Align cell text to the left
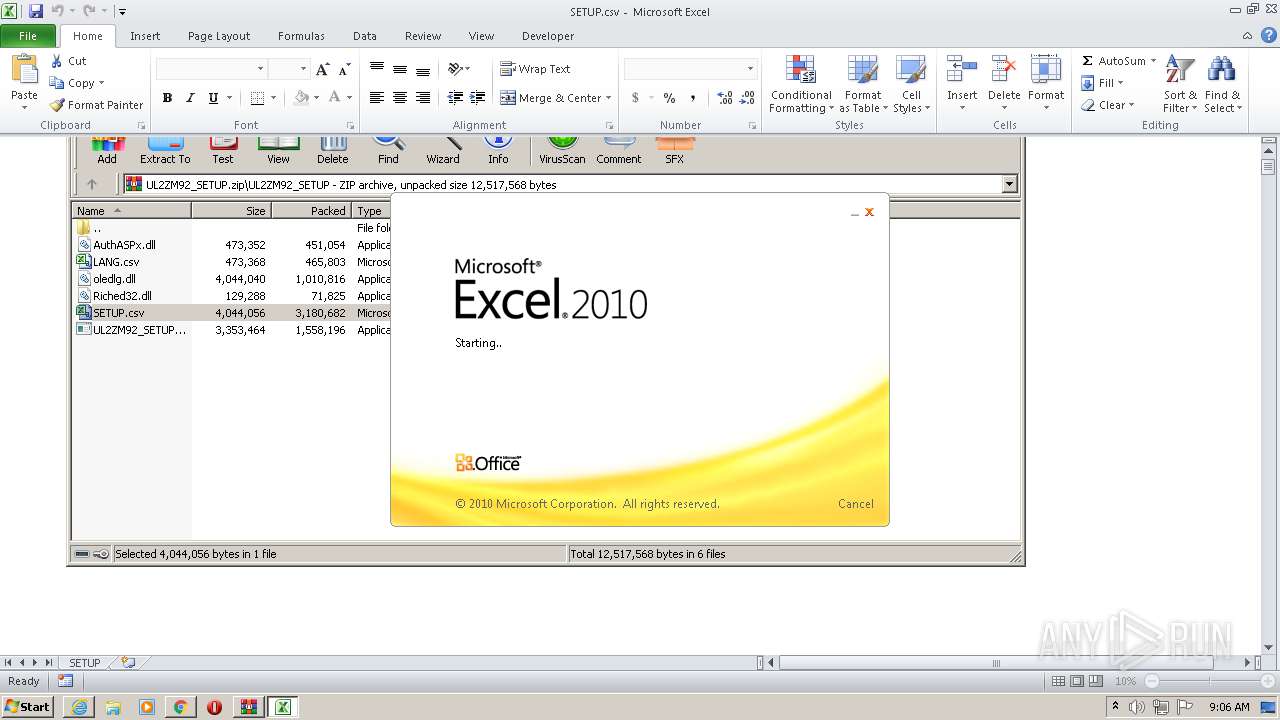The width and height of the screenshot is (1280, 720). pos(377,98)
